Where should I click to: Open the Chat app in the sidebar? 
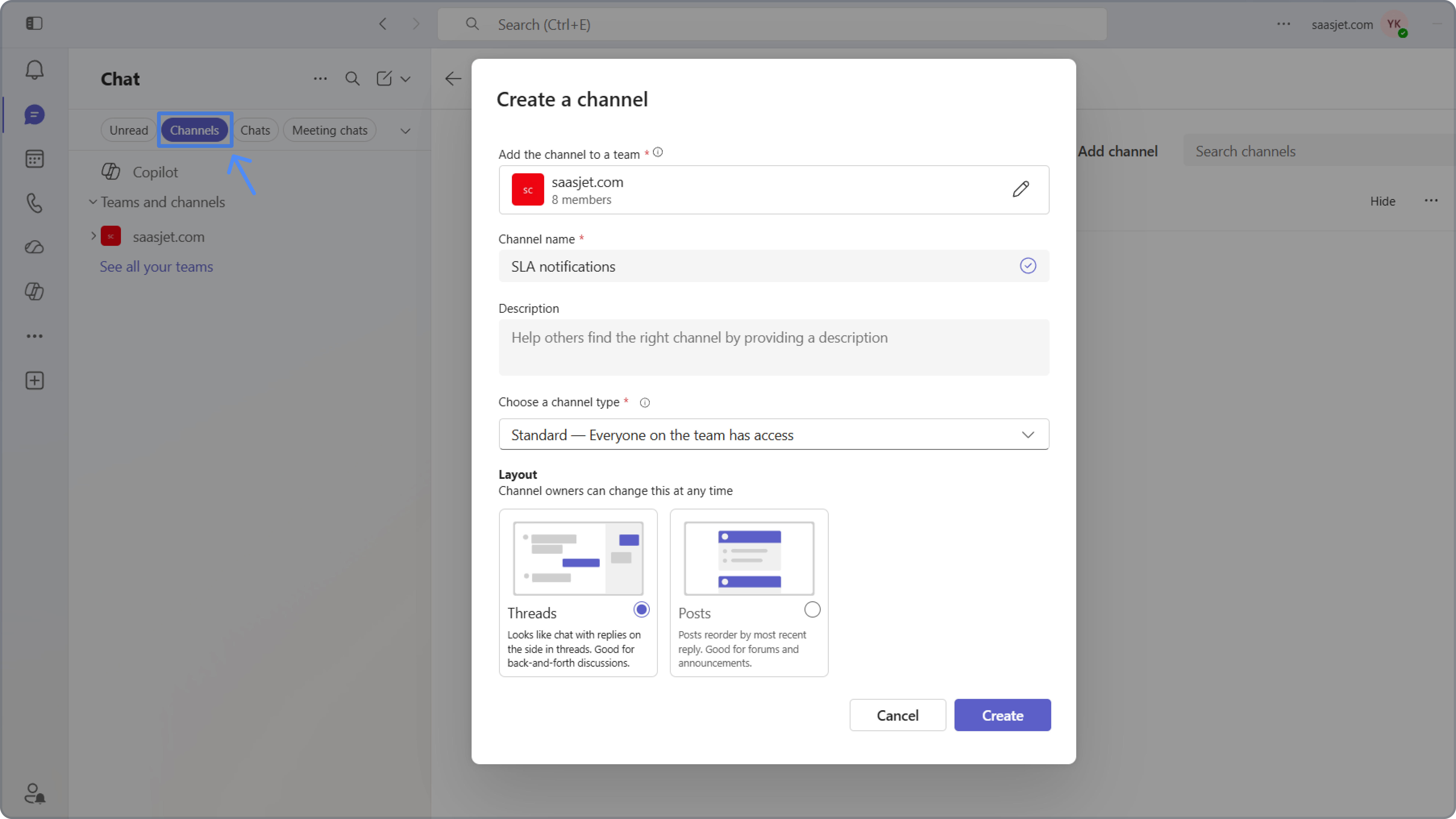tap(35, 115)
